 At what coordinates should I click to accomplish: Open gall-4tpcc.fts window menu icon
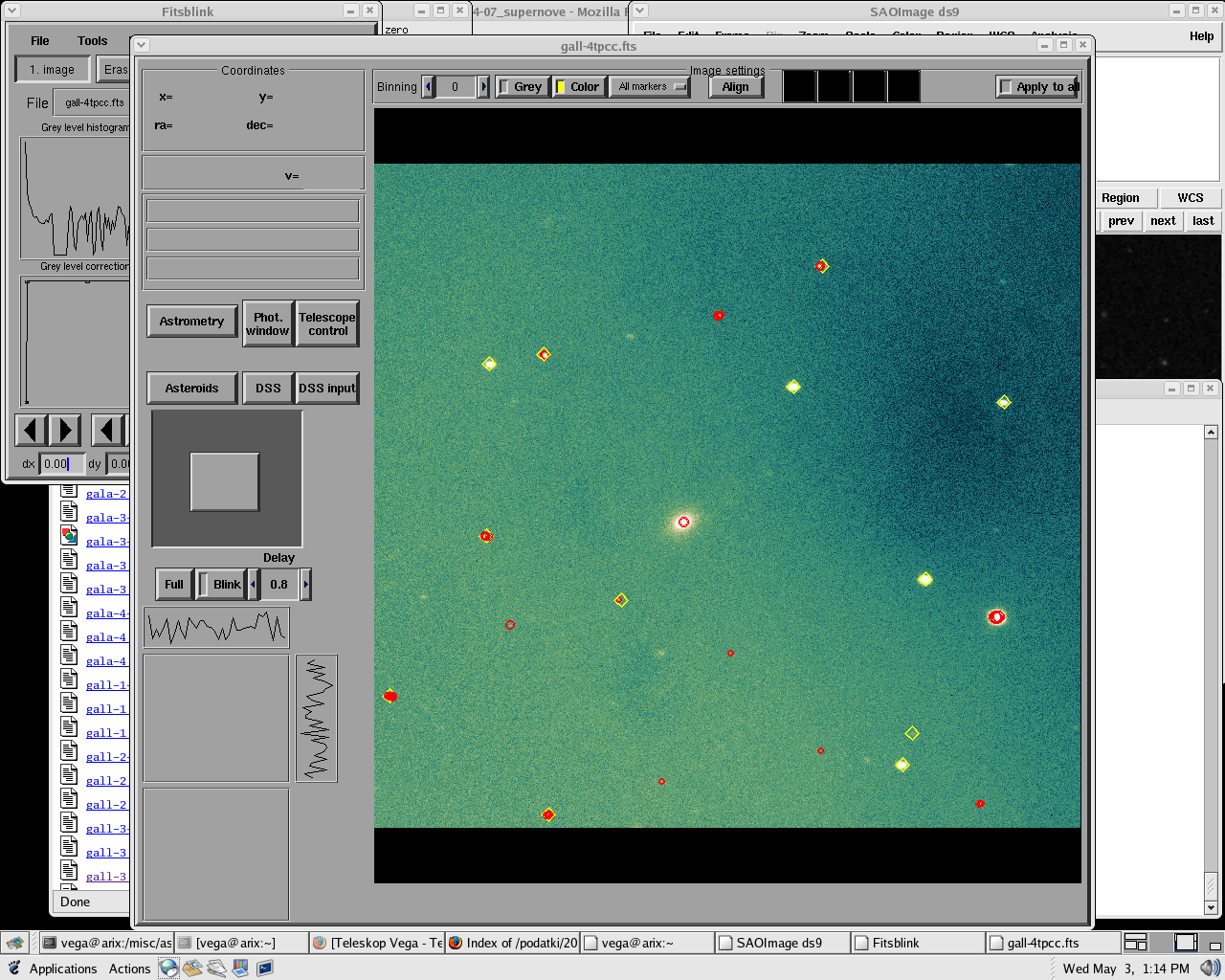coord(142,45)
